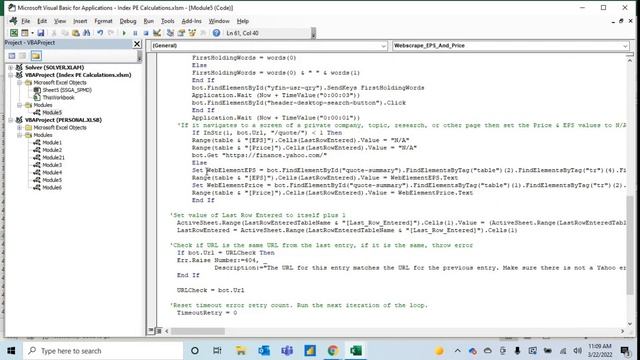The height and width of the screenshot is (360, 640).
Task: Open the Window menu
Action: (219, 21)
